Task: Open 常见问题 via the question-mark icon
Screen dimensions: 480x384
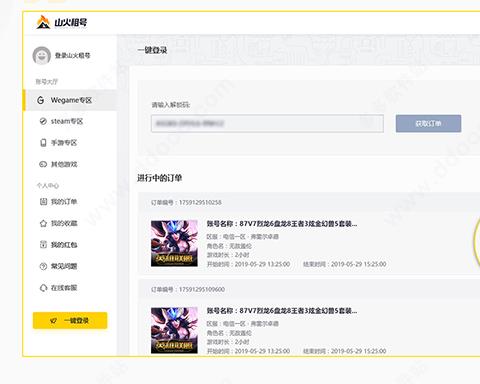Action: click(x=43, y=266)
